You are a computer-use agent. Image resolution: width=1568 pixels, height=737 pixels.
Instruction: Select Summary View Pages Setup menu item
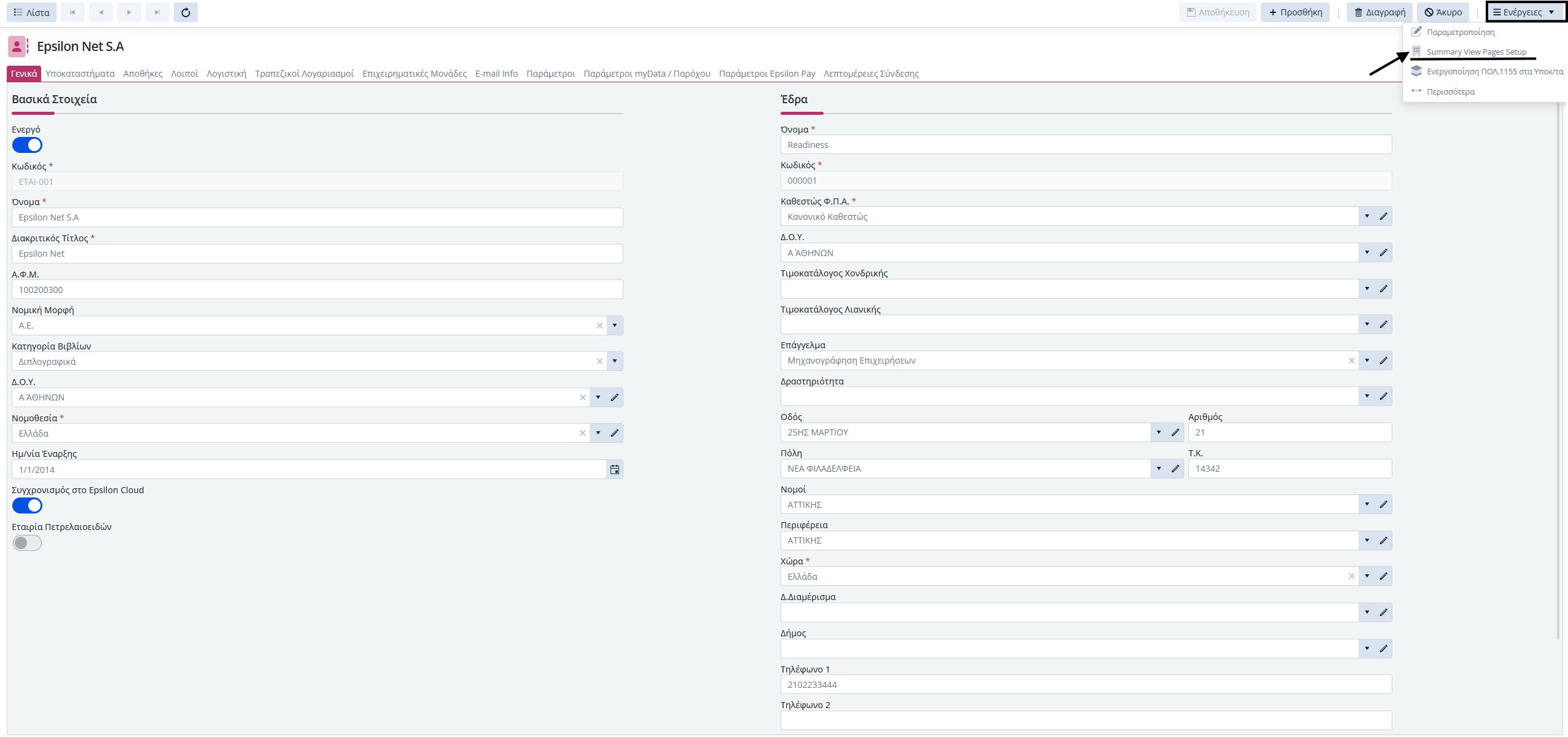tap(1476, 52)
